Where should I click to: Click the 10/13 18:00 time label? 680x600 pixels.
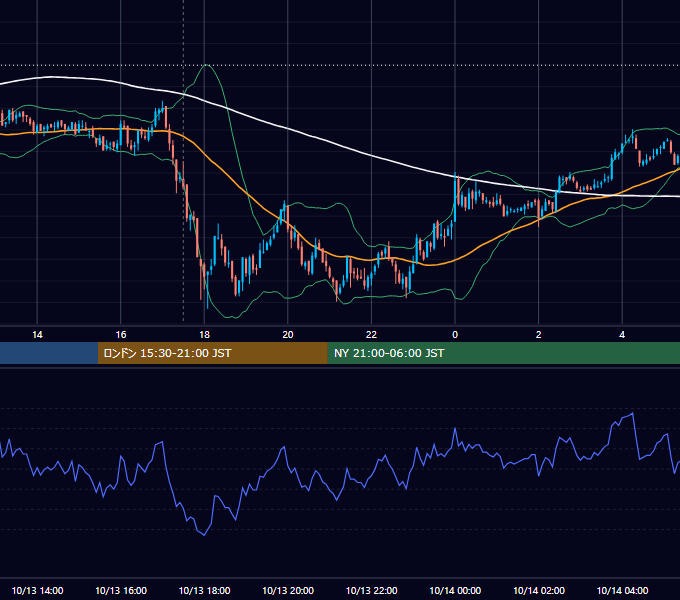coord(204,590)
